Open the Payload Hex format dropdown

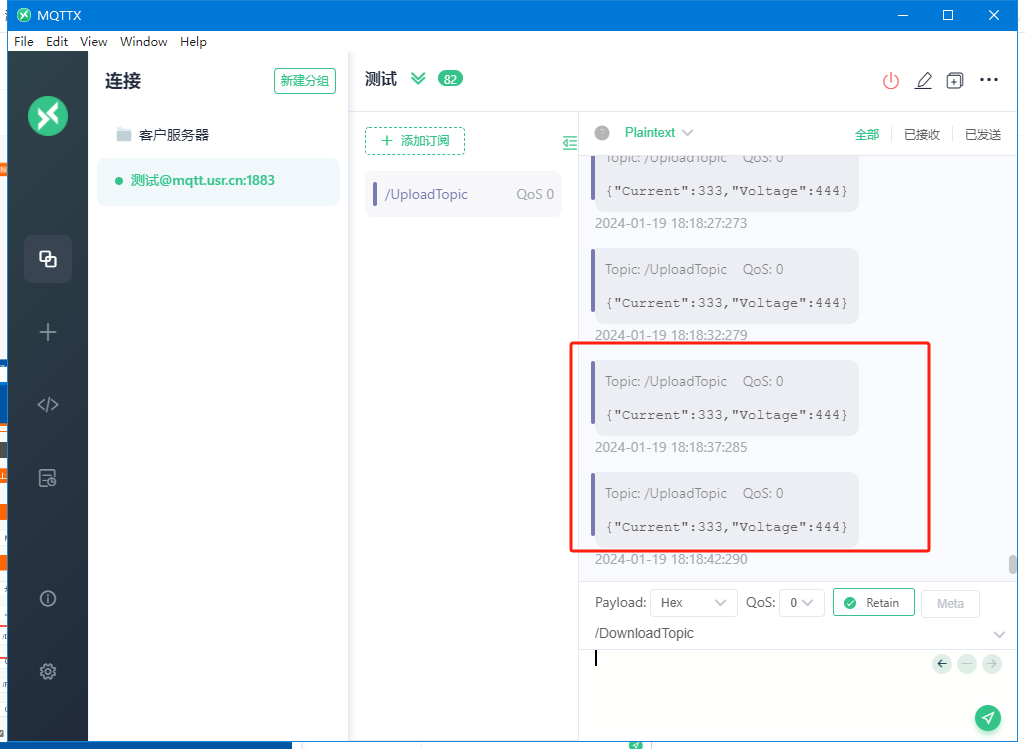[x=693, y=603]
